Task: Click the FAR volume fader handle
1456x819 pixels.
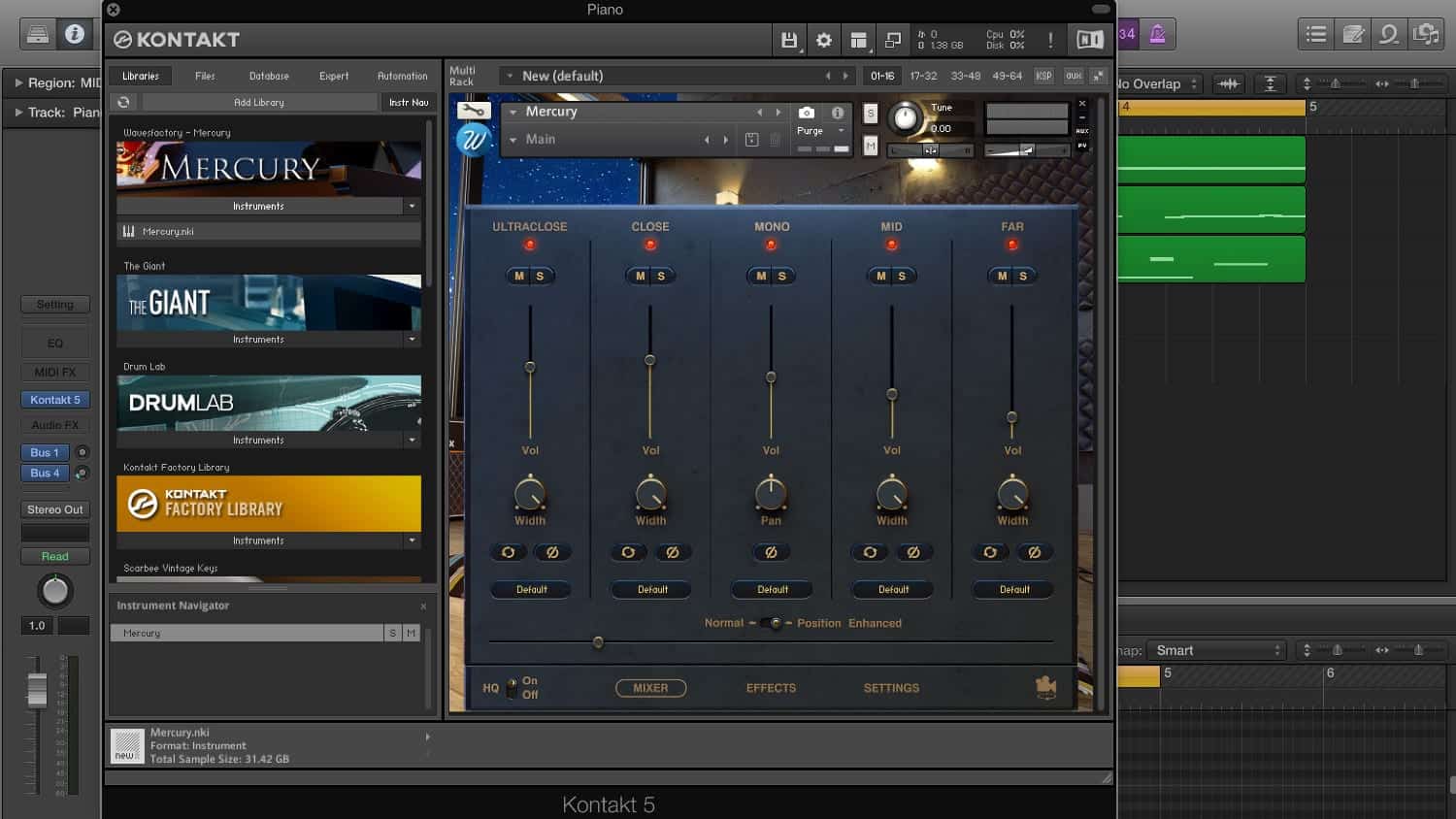Action: tap(1011, 417)
